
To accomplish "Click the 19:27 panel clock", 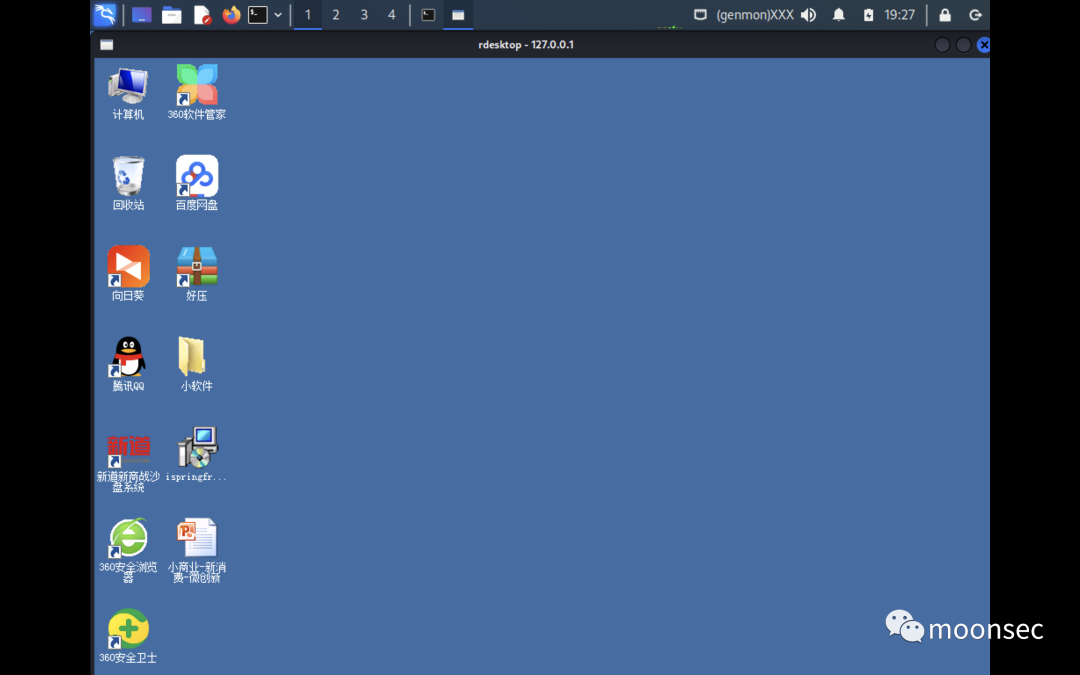I will pos(900,14).
